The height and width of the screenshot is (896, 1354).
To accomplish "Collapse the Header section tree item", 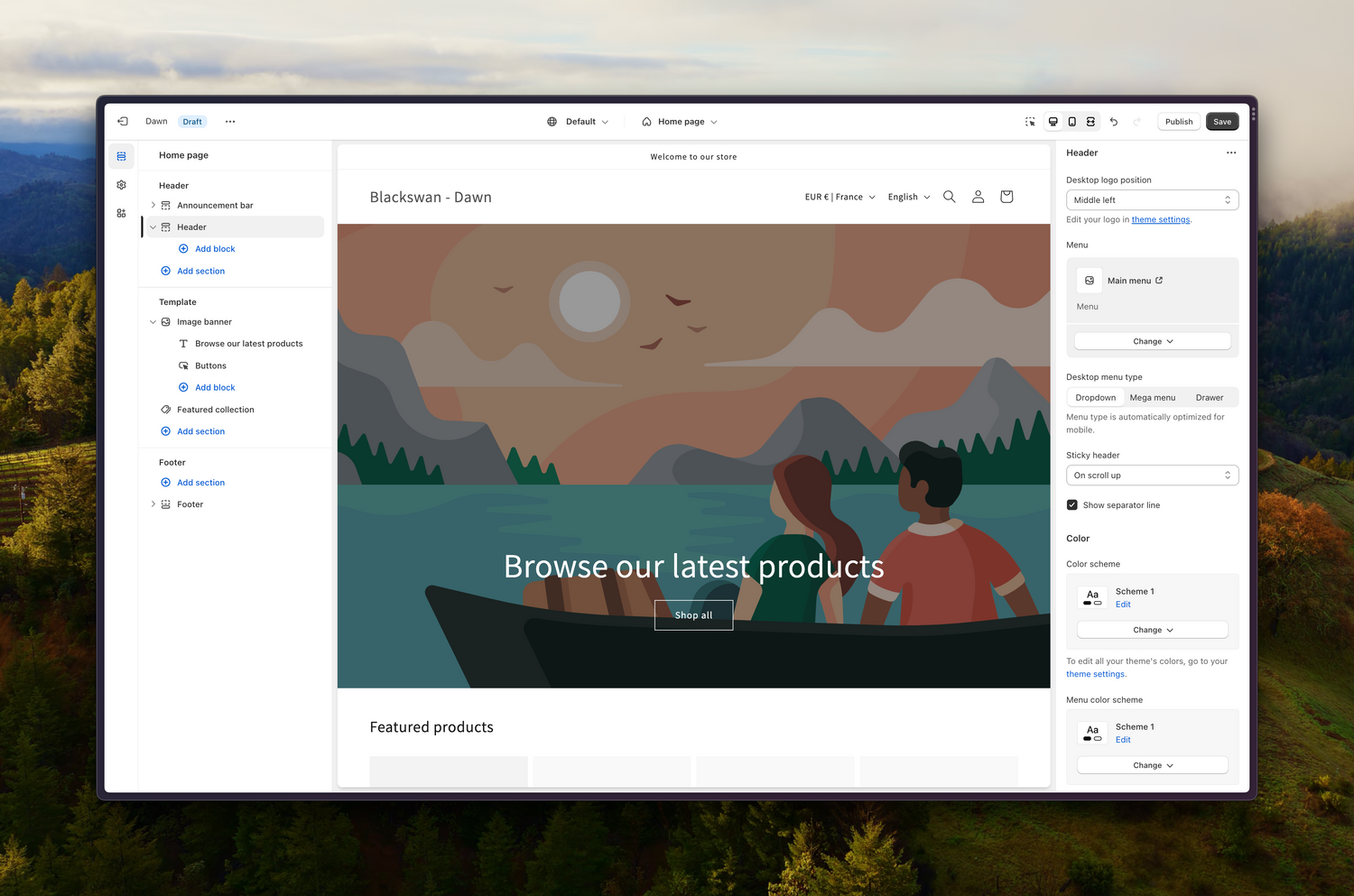I will 153,226.
